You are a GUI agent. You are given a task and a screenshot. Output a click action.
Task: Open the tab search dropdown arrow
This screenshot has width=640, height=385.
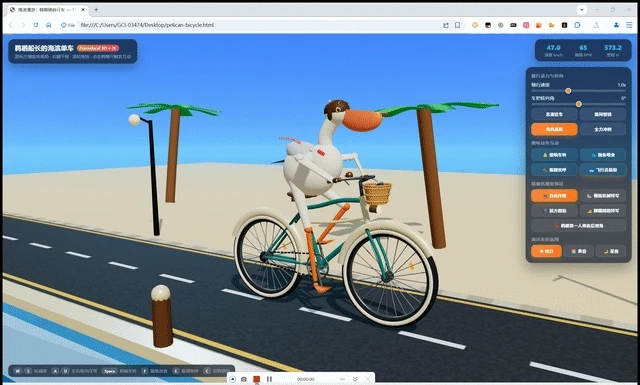click(582, 9)
